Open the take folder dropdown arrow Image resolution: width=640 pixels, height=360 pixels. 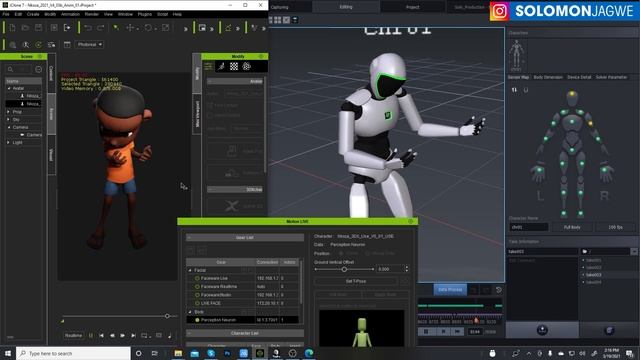(634, 251)
